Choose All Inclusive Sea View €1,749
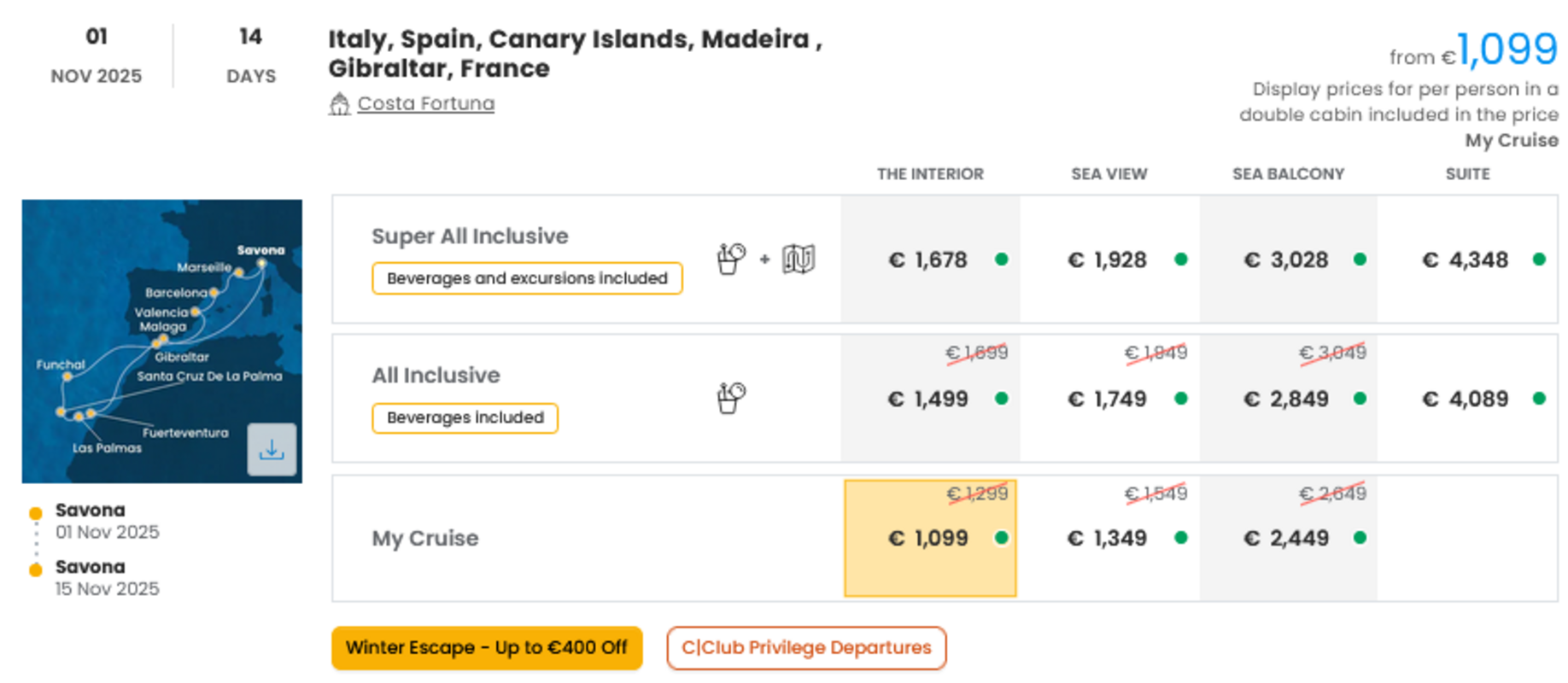 pyautogui.click(x=1109, y=398)
